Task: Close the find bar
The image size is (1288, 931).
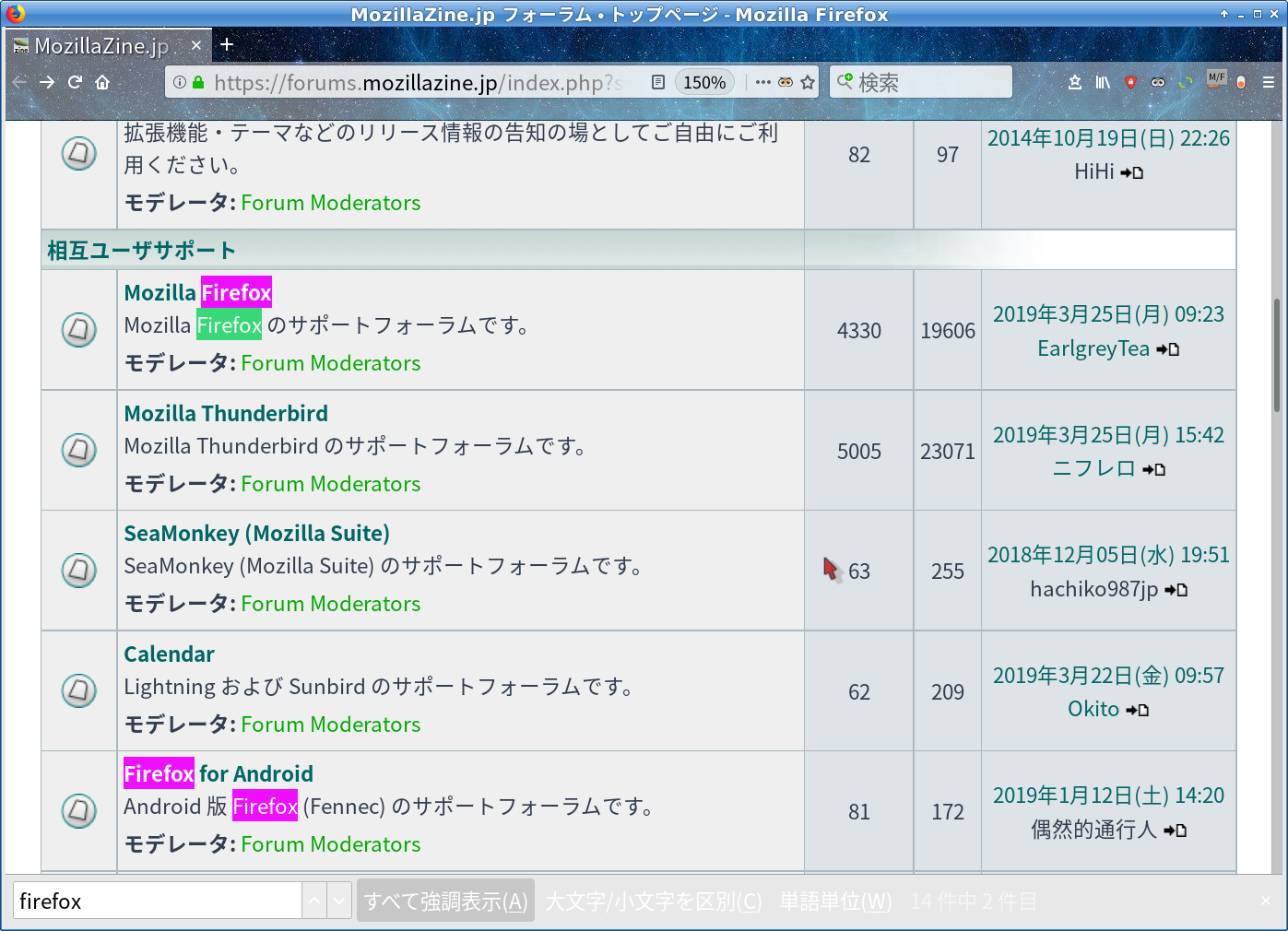Action: pyautogui.click(x=1266, y=901)
